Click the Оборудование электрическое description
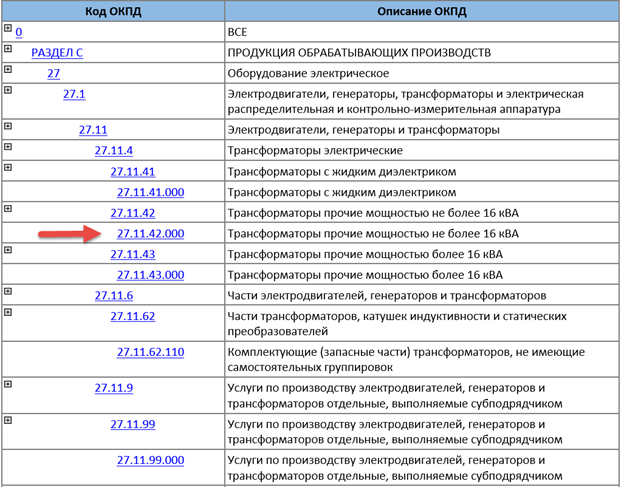This screenshot has width=624, height=487. click(422, 73)
